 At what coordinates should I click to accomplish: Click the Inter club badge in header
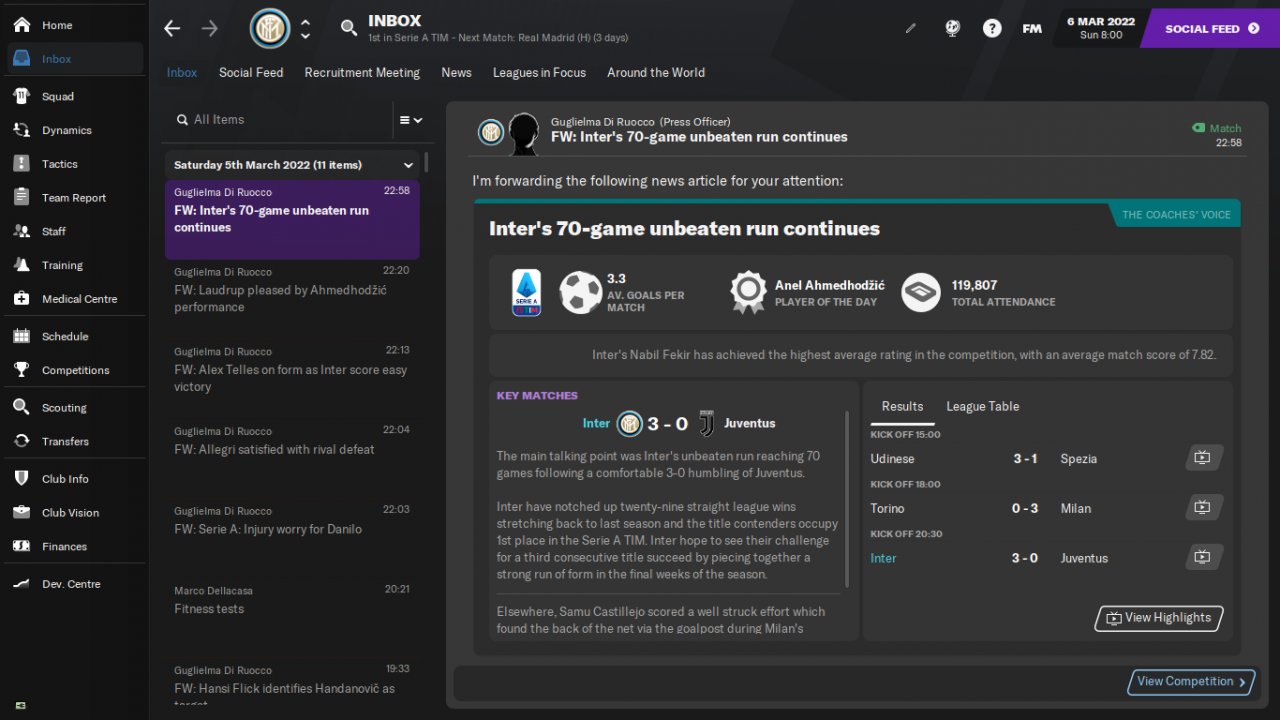pos(269,29)
